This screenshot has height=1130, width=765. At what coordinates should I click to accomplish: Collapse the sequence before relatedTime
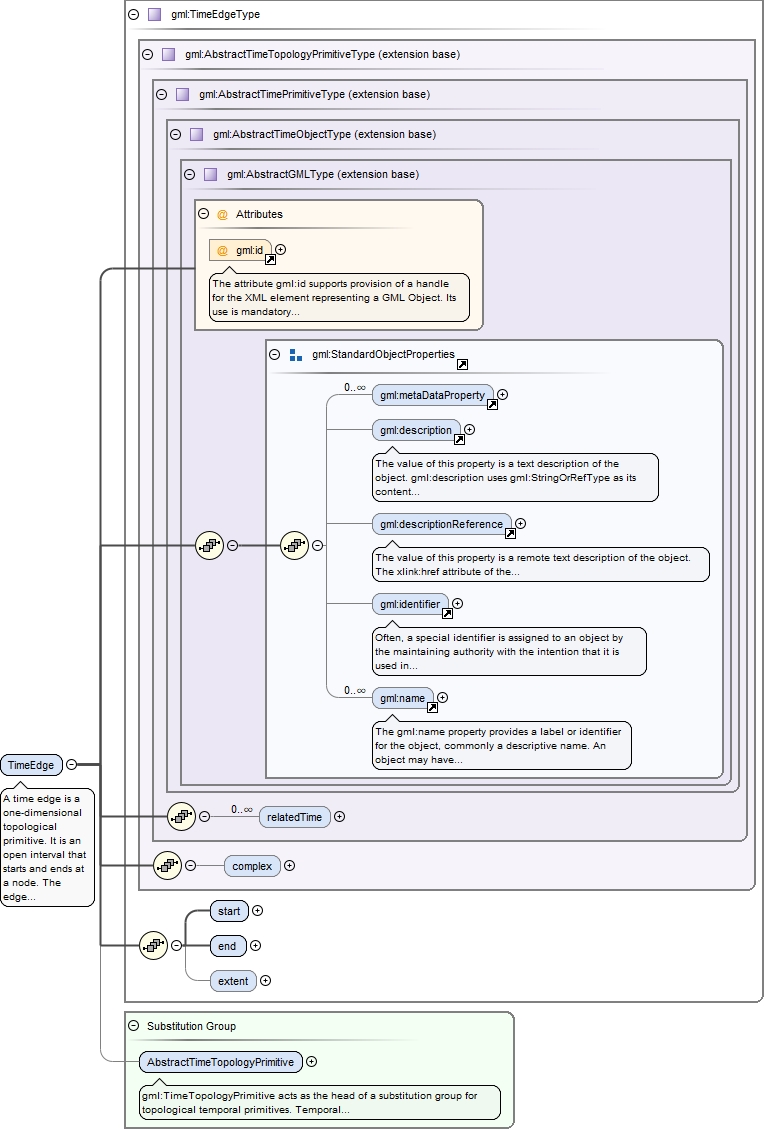coord(205,817)
